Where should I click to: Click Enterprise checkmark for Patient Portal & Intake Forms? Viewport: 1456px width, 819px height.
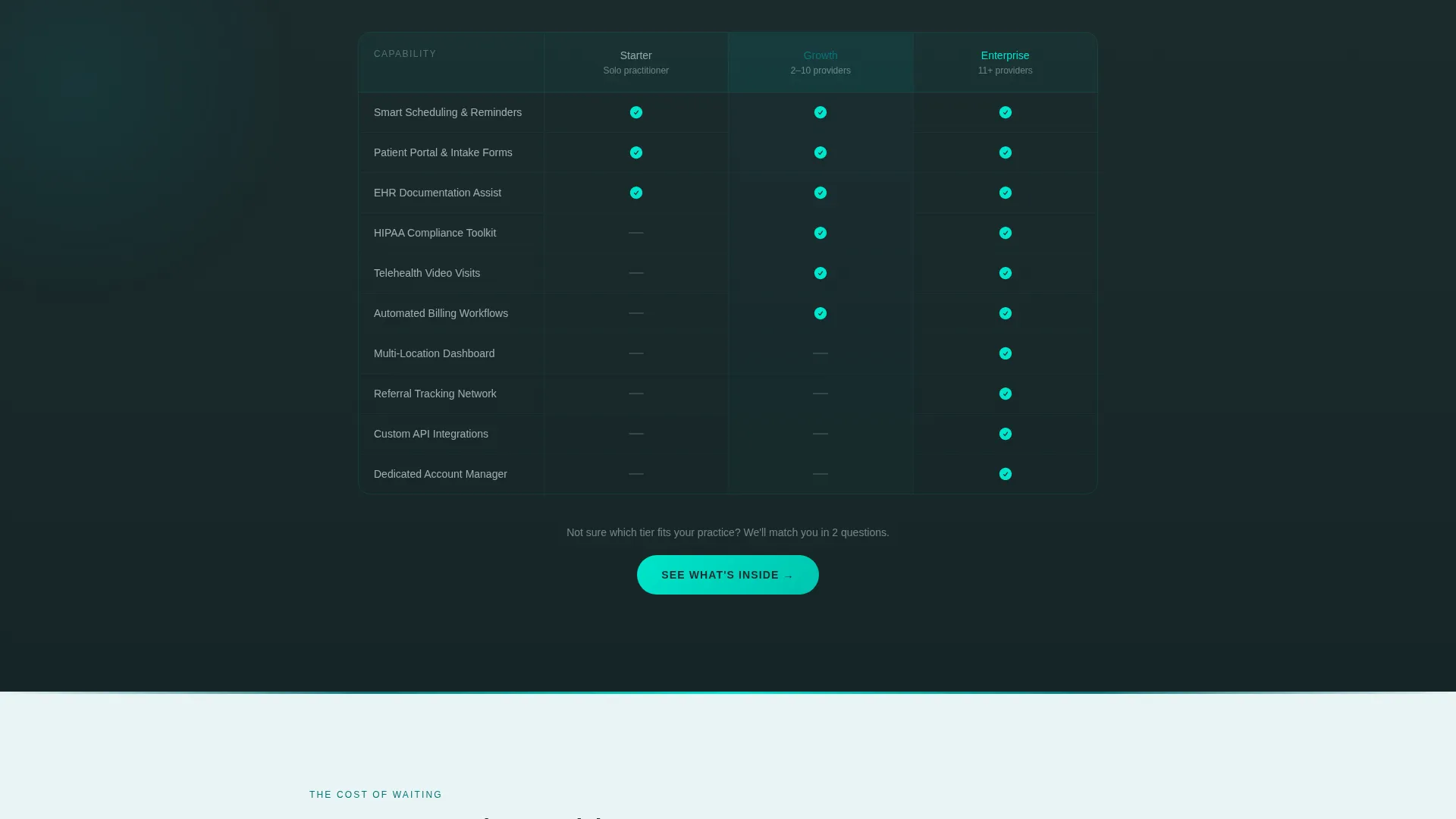(1006, 152)
